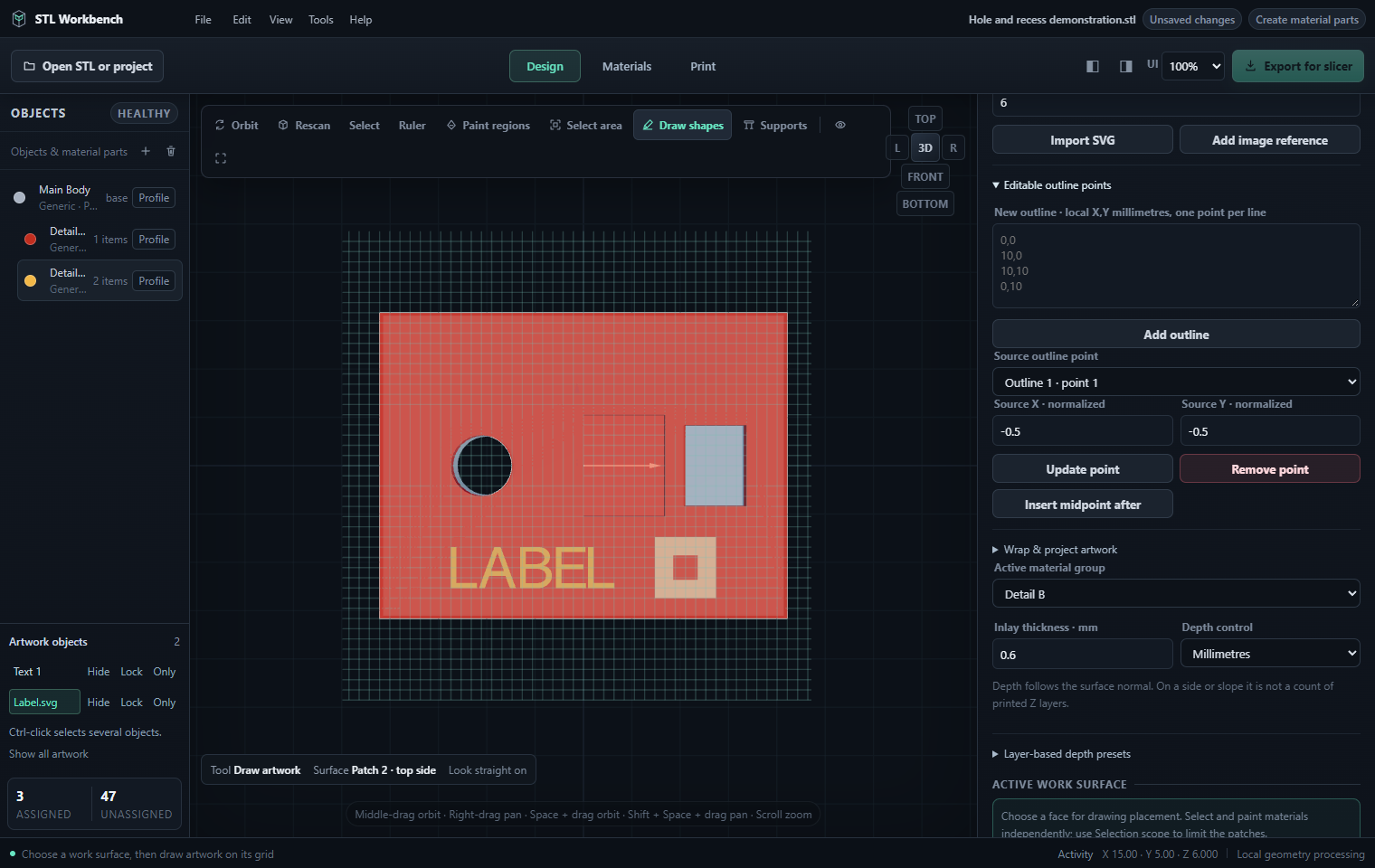The width and height of the screenshot is (1375, 868).
Task: Switch to TOP view
Action: (925, 118)
